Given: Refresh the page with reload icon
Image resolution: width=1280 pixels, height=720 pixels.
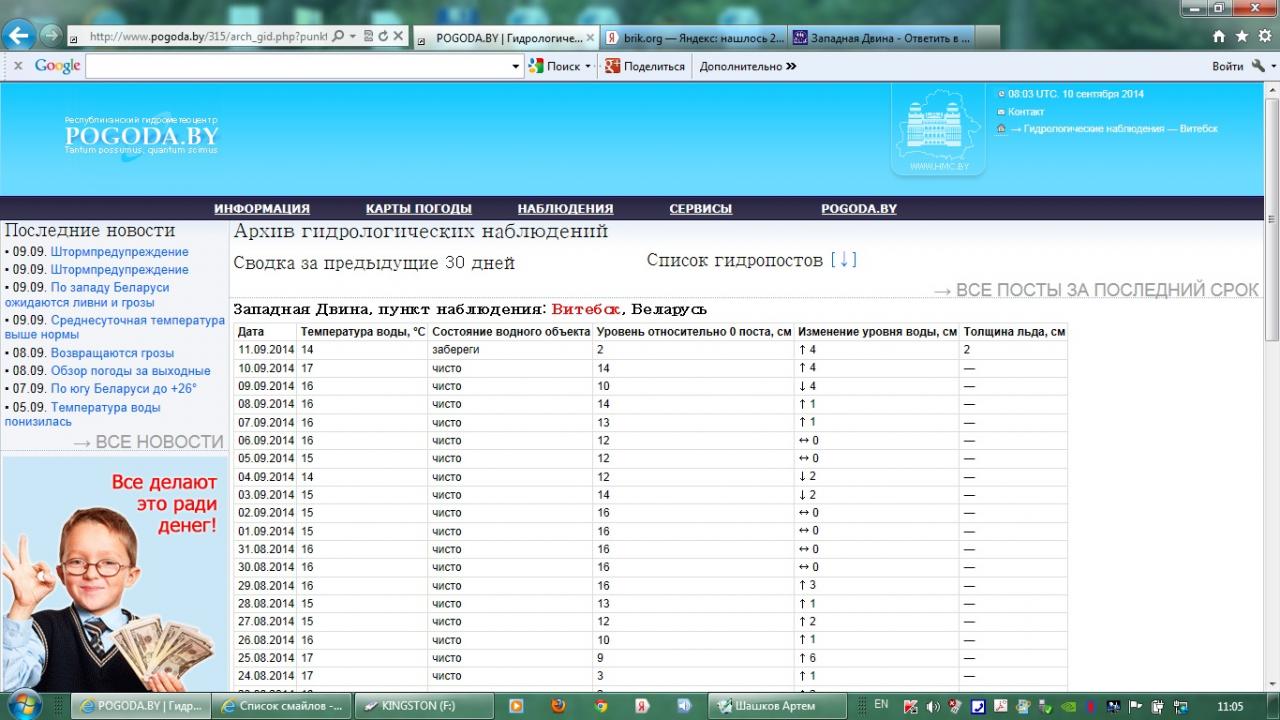Looking at the screenshot, I should 383,36.
